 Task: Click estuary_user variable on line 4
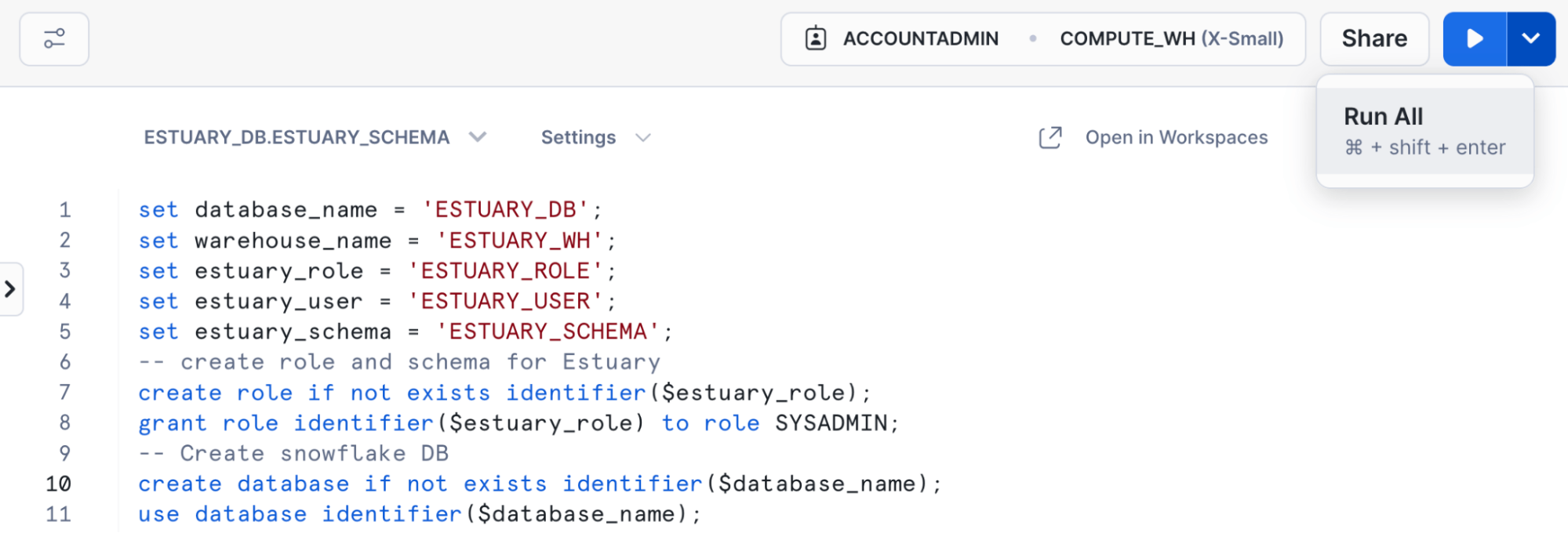pyautogui.click(x=279, y=302)
